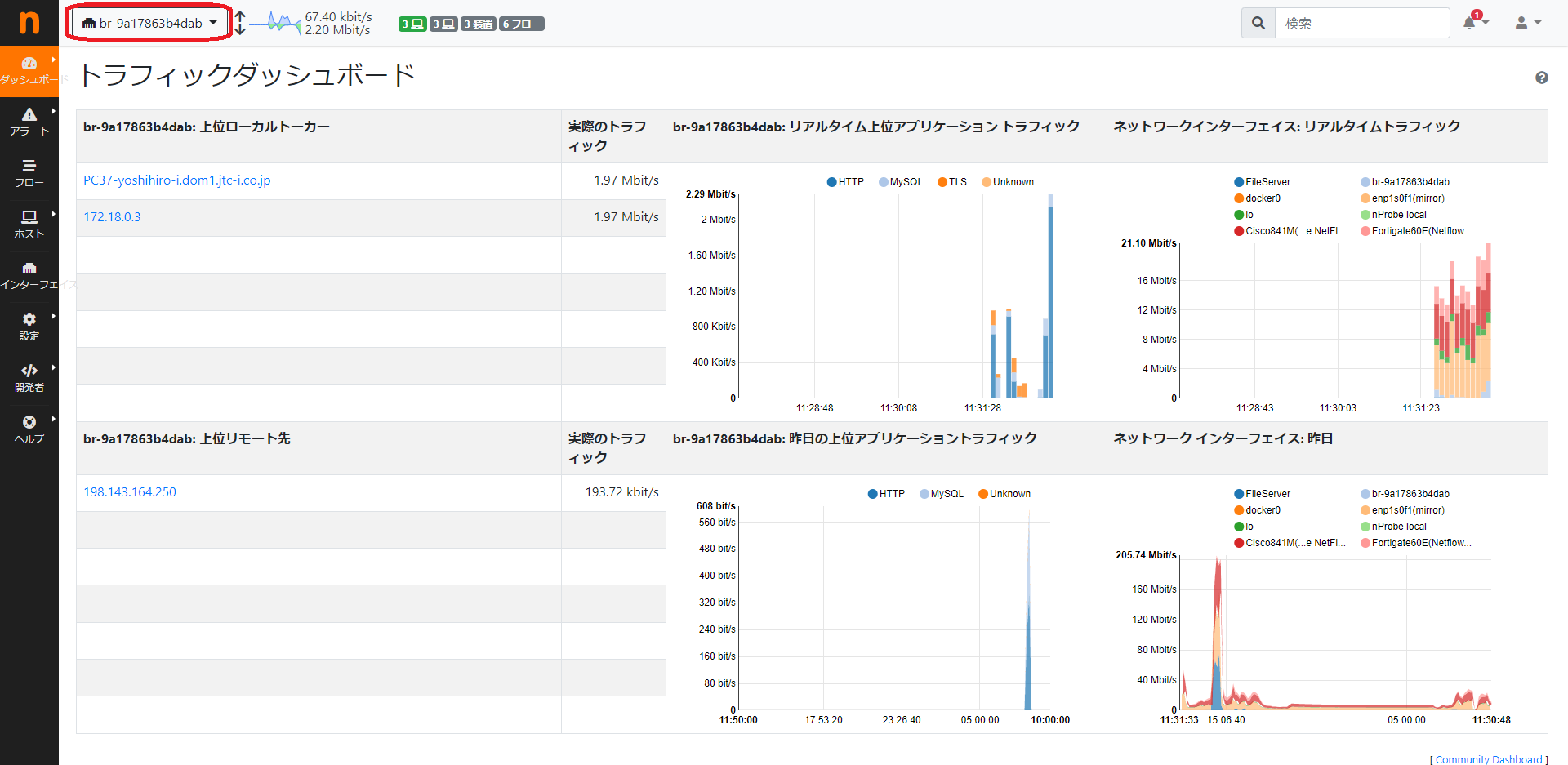
Task: Open the Settings gear icon
Action: coord(29,319)
